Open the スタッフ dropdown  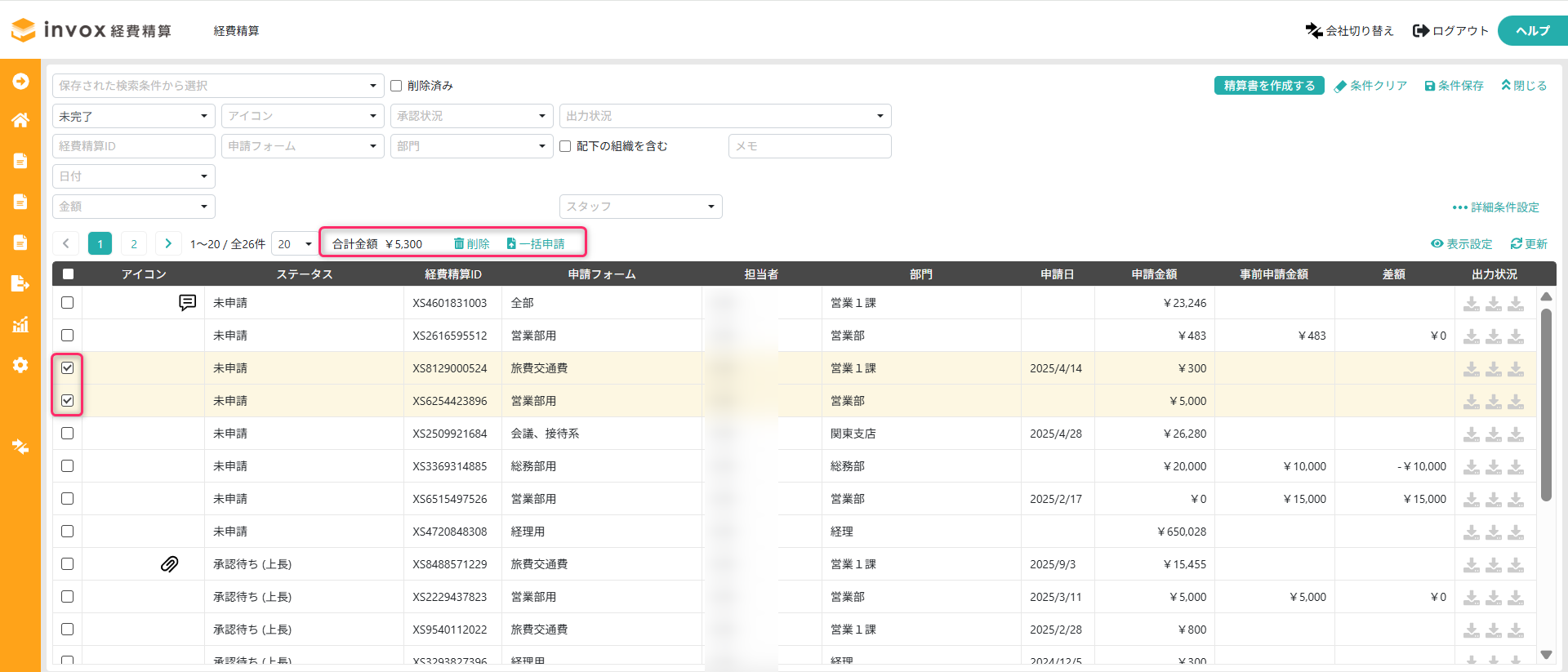pos(640,207)
